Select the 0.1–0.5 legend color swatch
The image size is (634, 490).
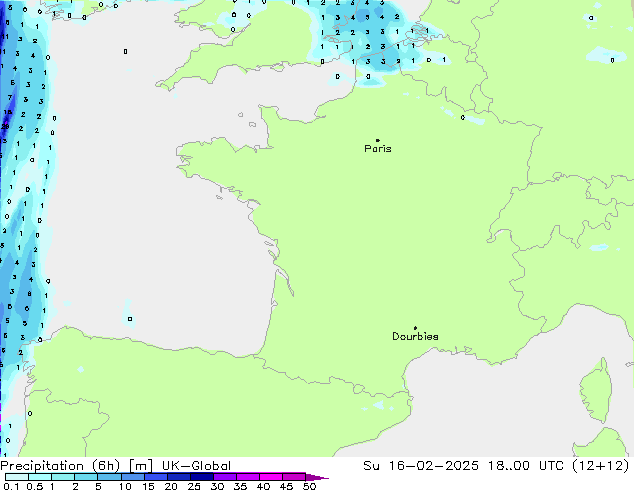tap(17, 477)
